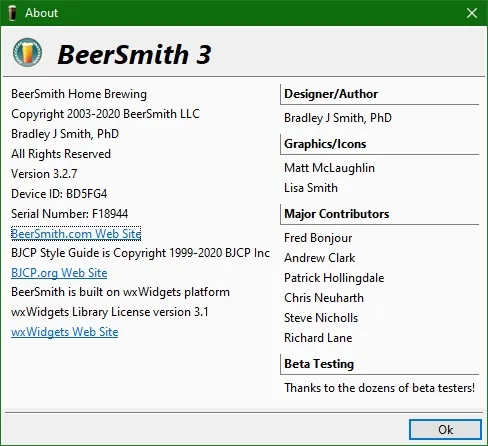Image resolution: width=488 pixels, height=446 pixels.
Task: Click the BeerSmith beer glass logo
Action: click(27, 52)
